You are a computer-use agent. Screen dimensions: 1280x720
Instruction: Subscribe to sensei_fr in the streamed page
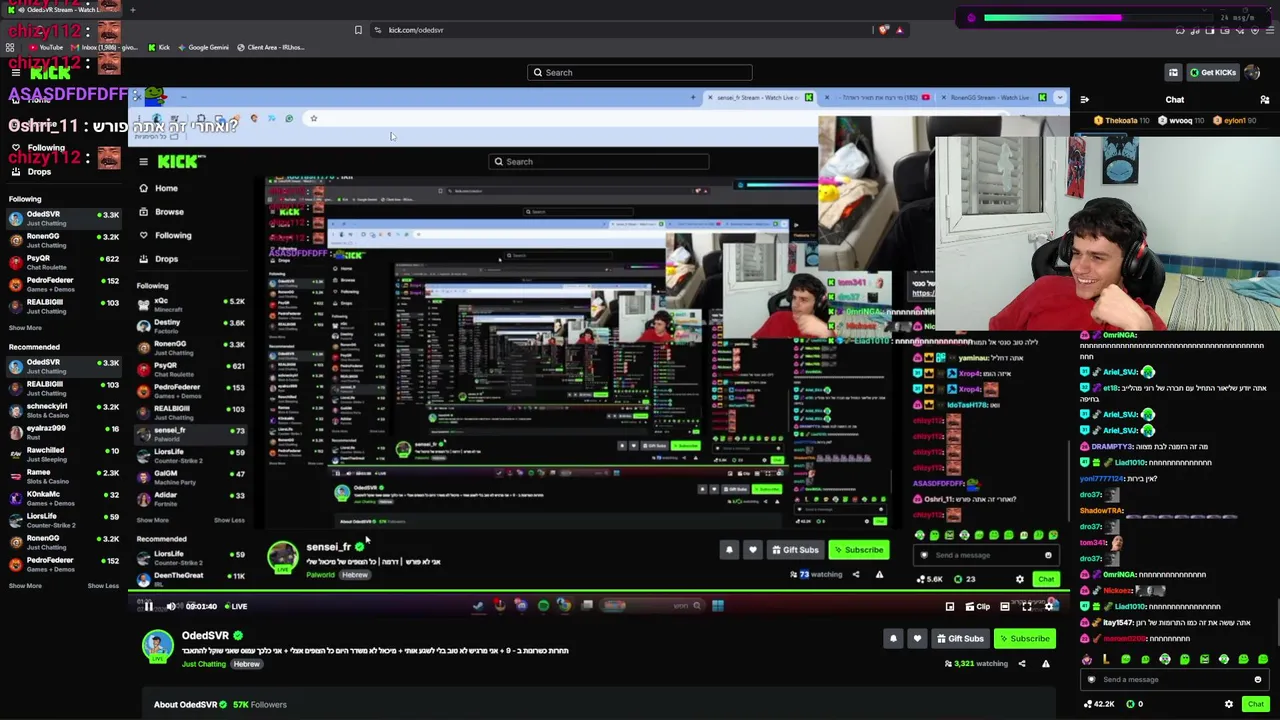tap(858, 550)
